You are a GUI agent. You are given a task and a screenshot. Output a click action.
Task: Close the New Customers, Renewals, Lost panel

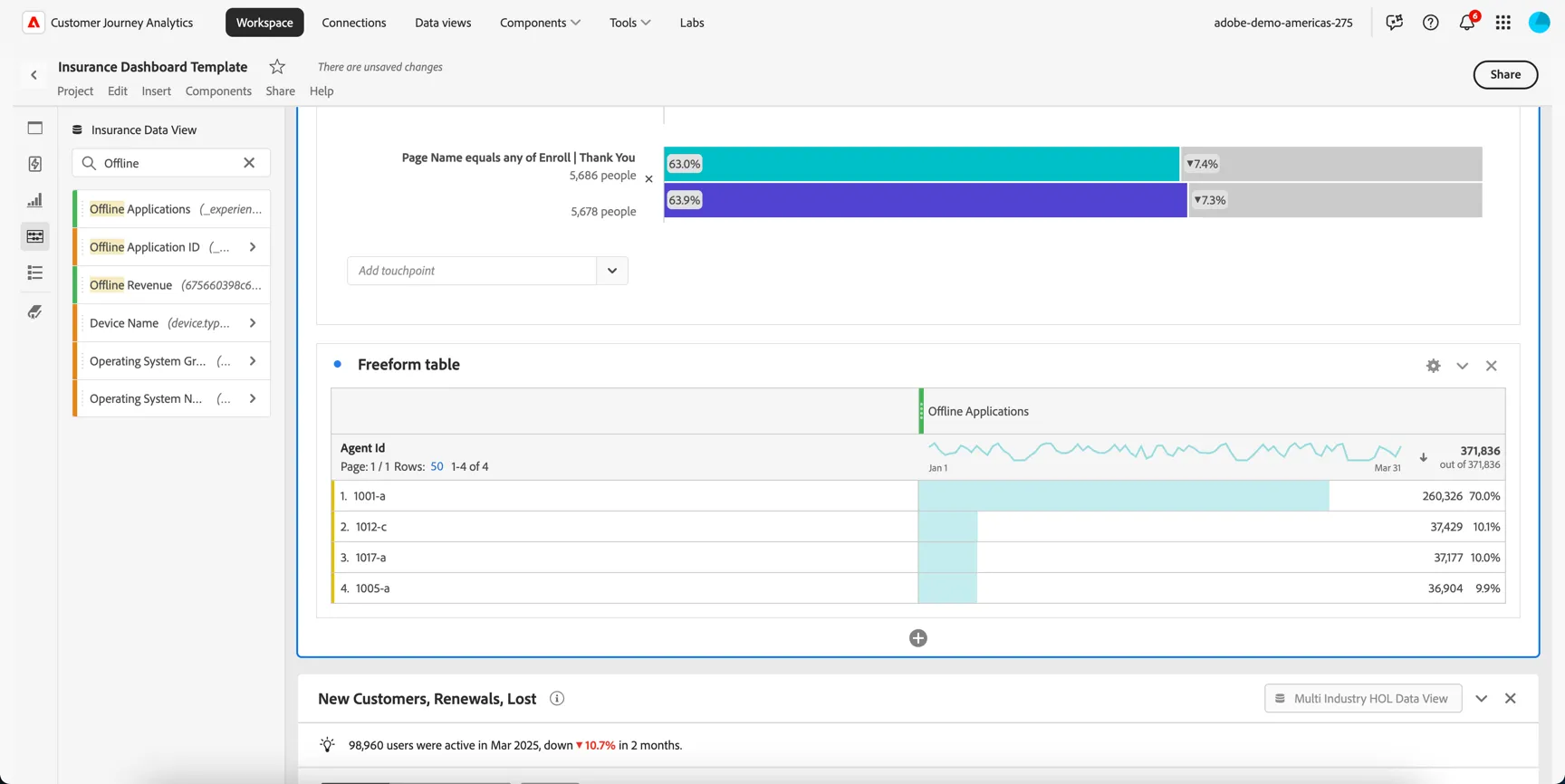click(x=1510, y=699)
